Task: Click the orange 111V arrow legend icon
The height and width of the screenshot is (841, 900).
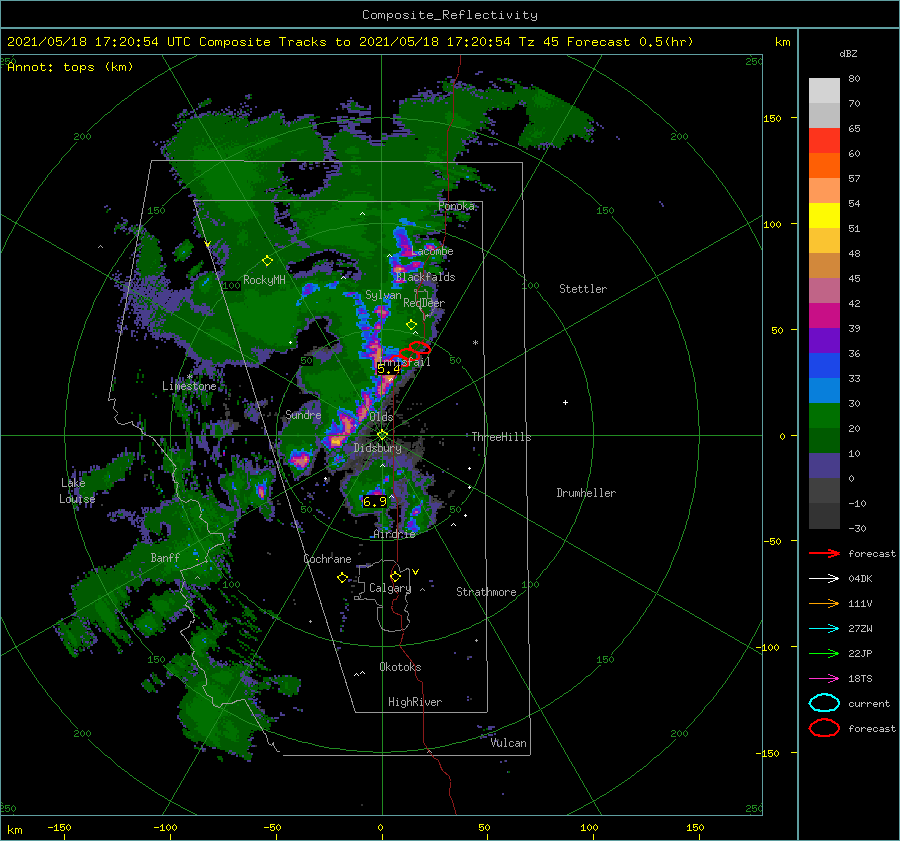Action: point(824,603)
